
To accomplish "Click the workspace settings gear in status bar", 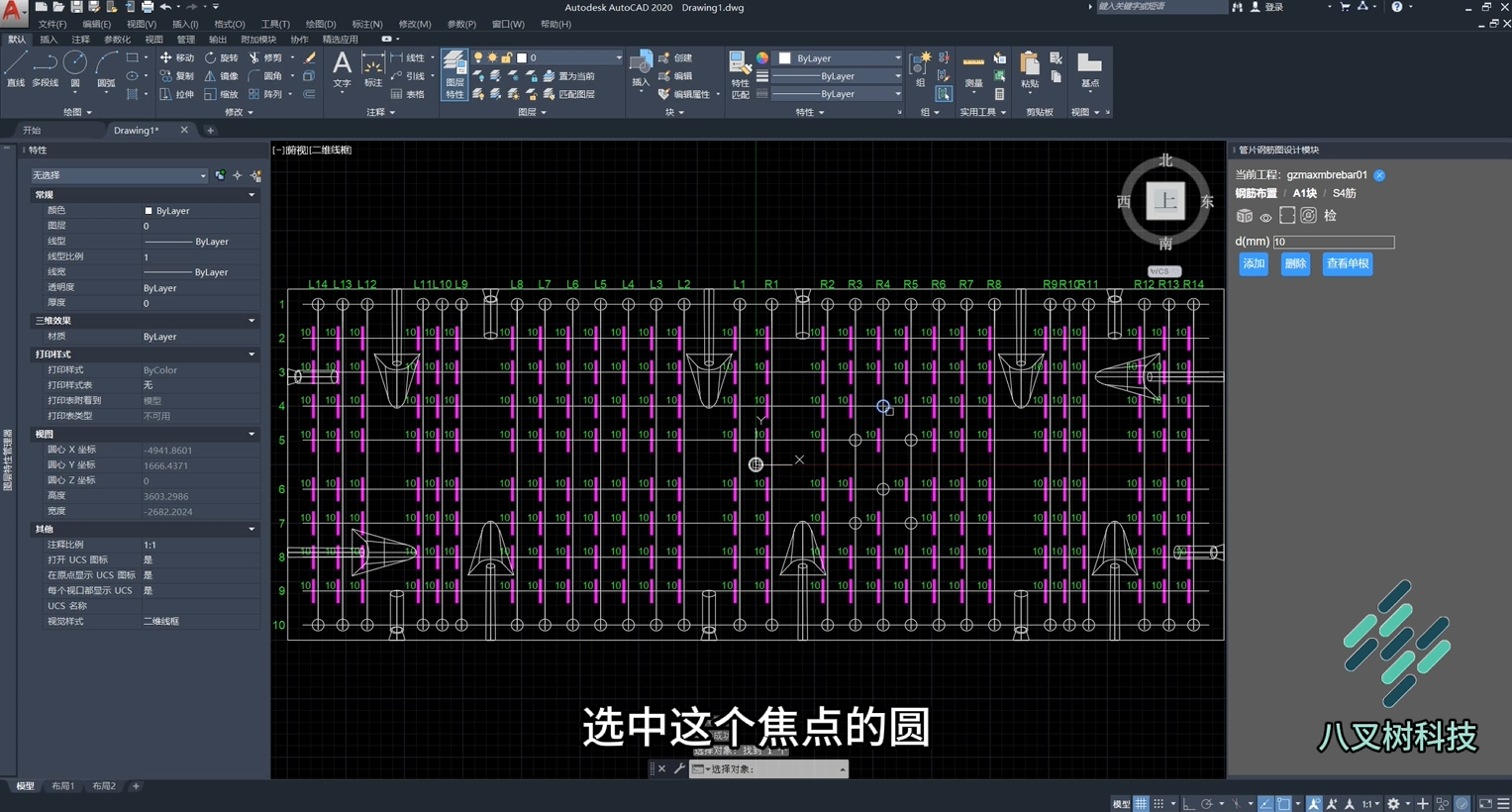I will (1393, 804).
